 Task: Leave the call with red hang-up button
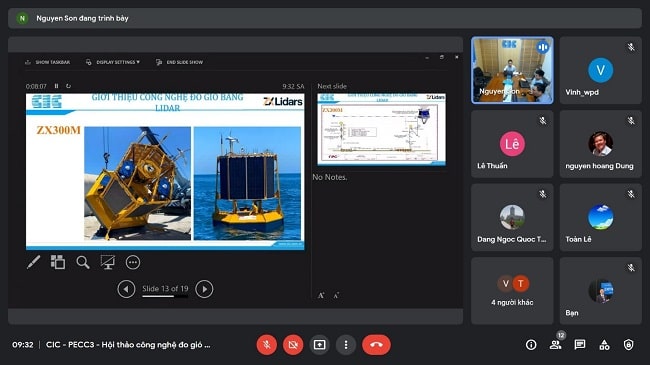(376, 345)
